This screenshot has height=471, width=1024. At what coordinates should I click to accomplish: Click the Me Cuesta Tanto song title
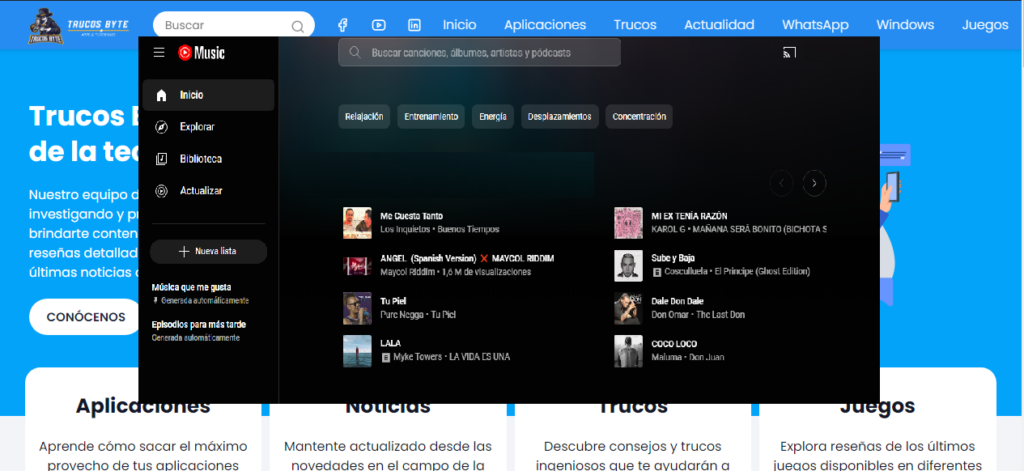[411, 216]
